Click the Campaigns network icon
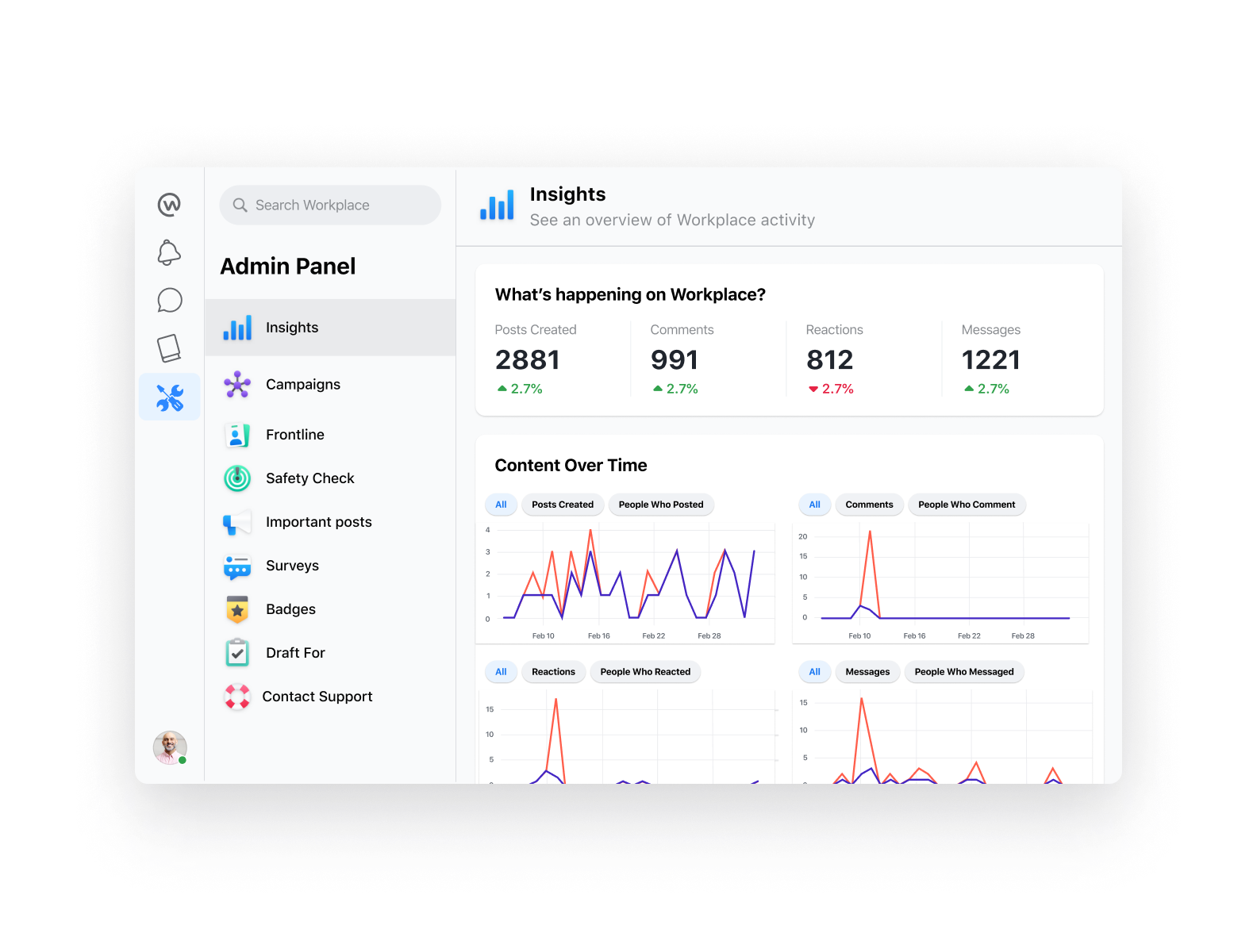1257x952 pixels. (x=237, y=385)
